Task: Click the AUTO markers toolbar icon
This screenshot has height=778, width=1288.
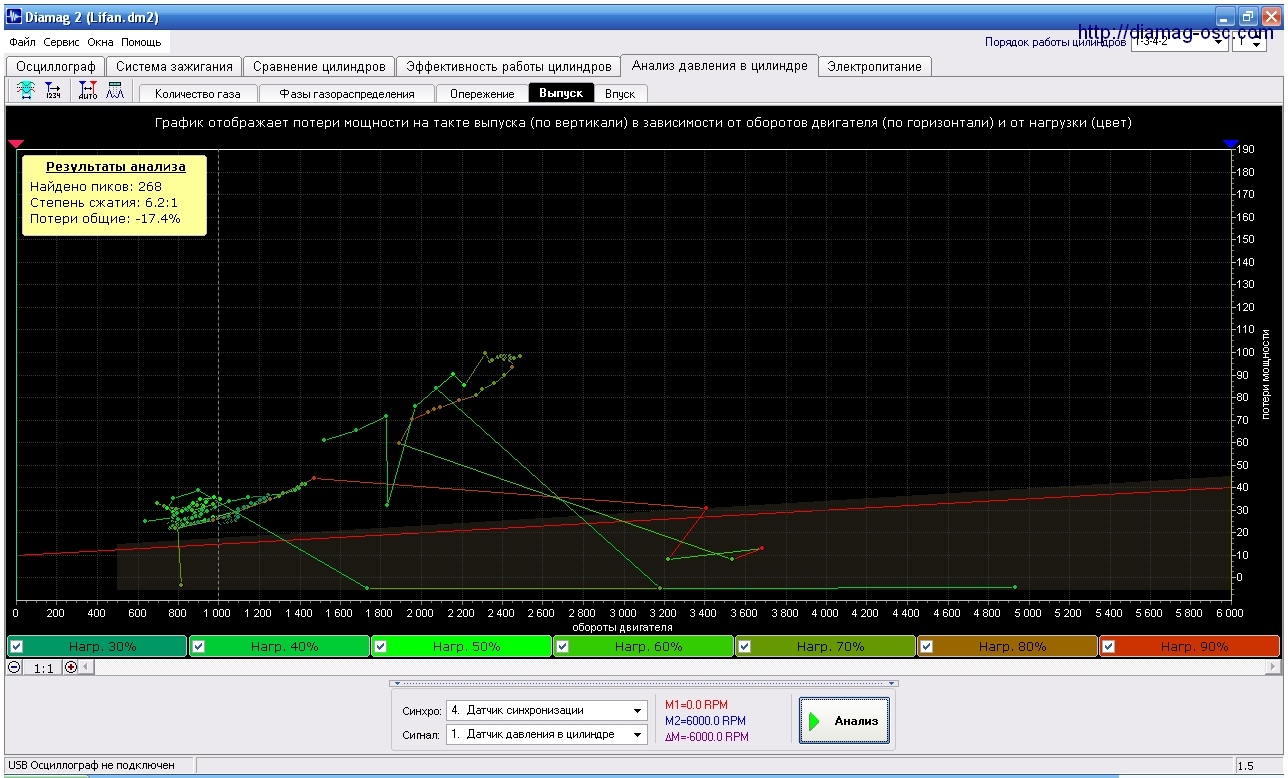Action: point(89,91)
